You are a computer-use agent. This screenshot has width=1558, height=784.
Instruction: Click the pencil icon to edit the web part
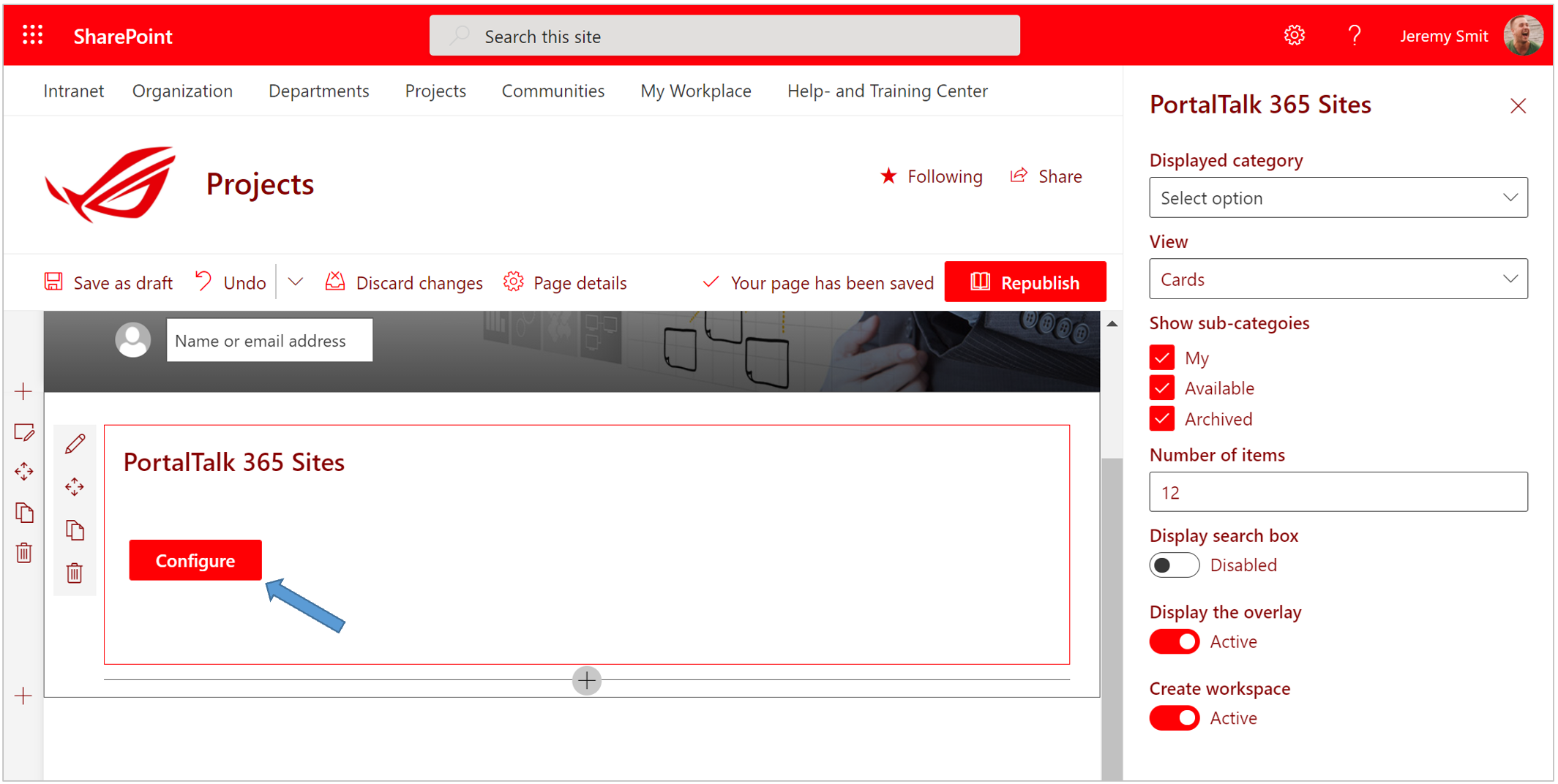coord(75,444)
